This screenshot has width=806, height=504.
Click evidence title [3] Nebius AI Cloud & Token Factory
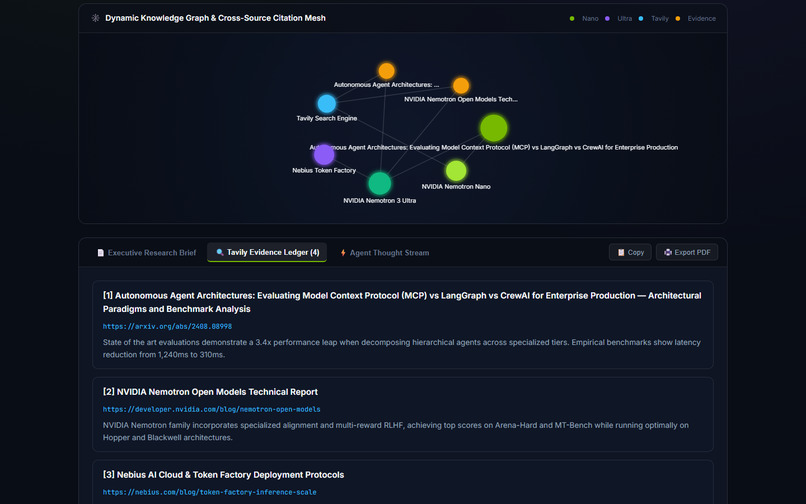pyautogui.click(x=223, y=475)
